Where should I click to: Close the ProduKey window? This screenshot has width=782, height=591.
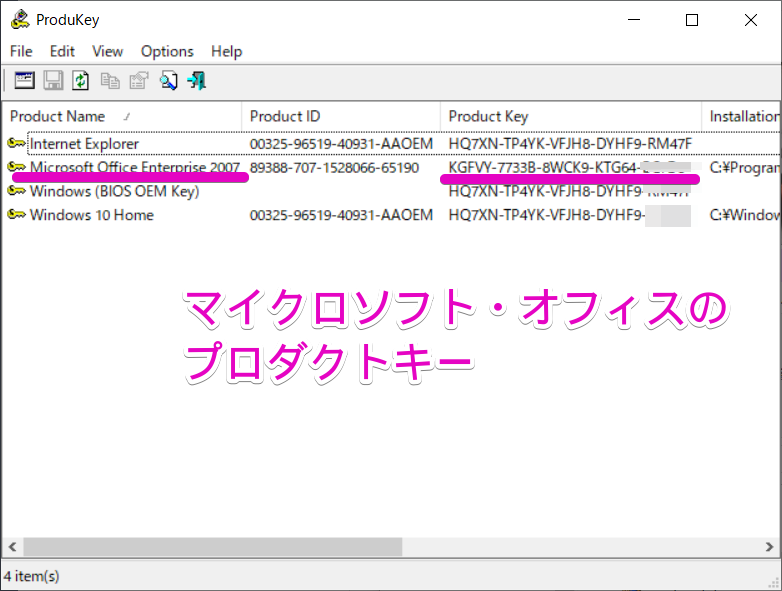tap(751, 20)
